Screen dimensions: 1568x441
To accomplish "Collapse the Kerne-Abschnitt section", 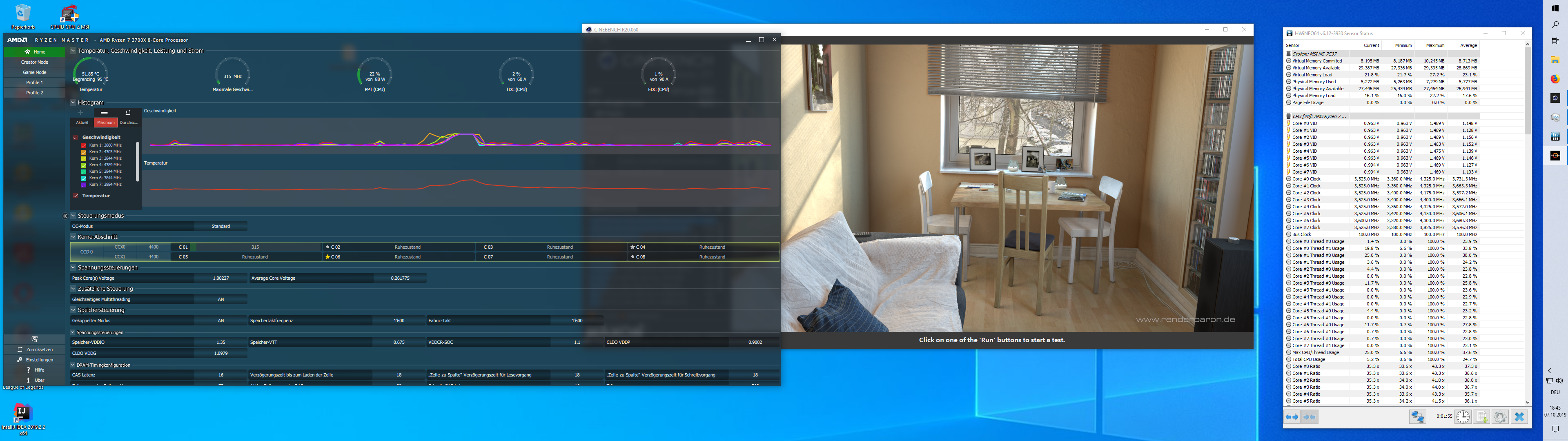I will coord(73,237).
